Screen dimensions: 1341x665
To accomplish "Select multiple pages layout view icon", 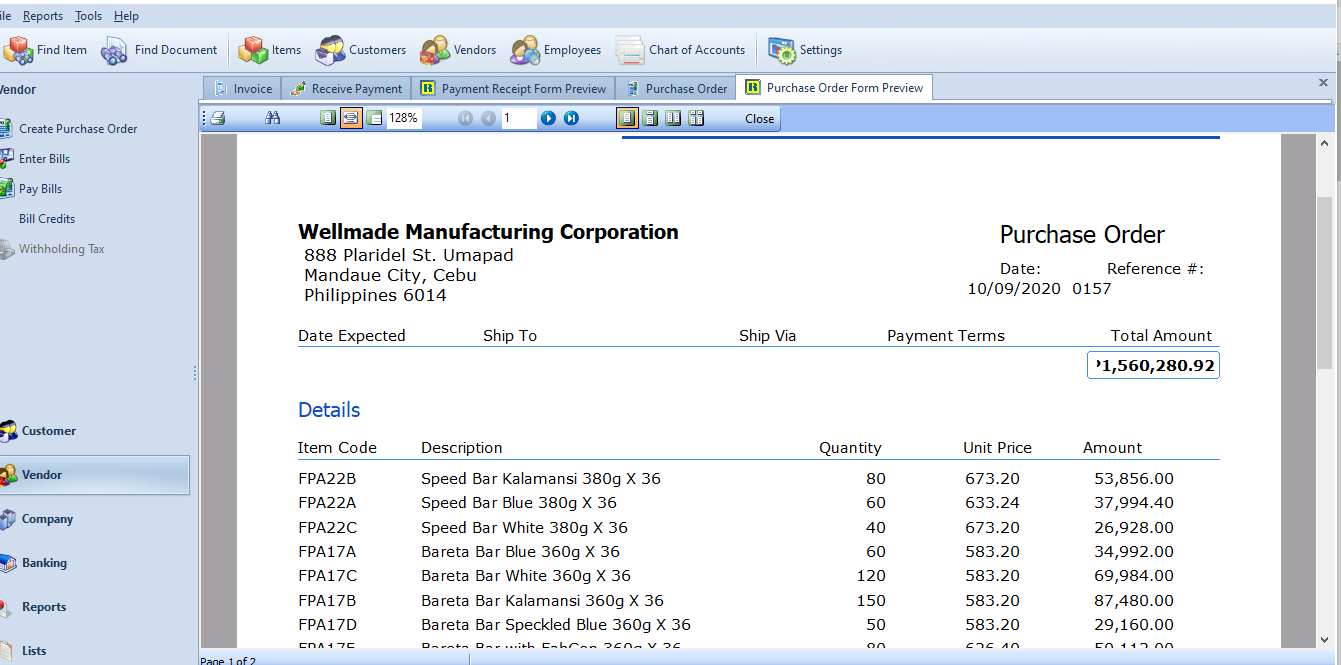I will pos(696,118).
